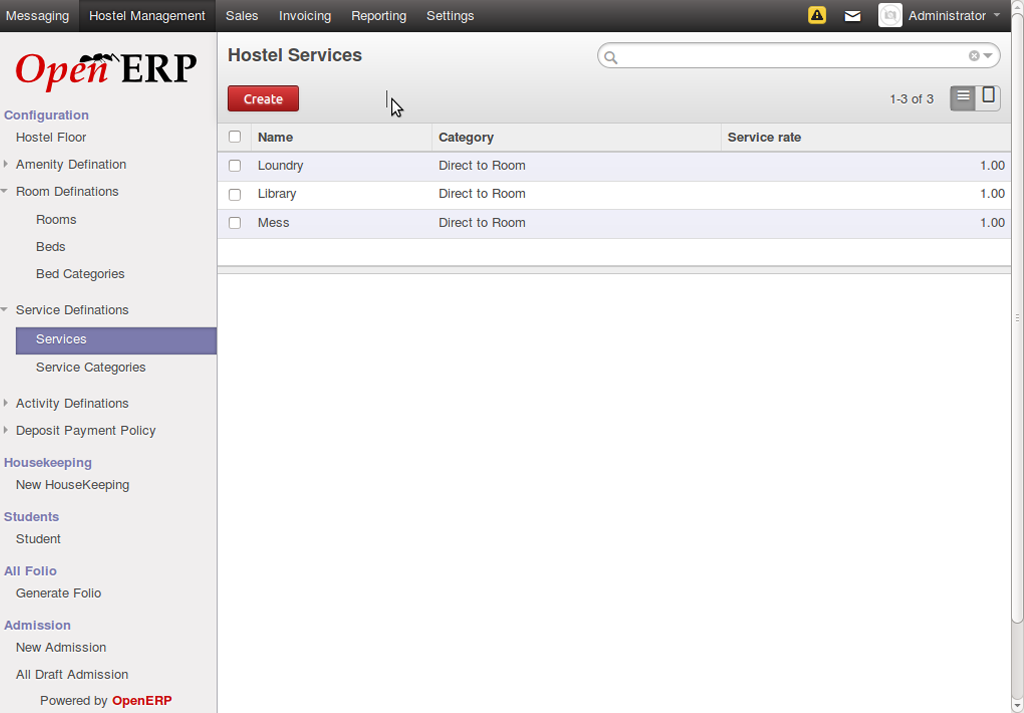
Task: Open Beds in the sidebar
Action: pyautogui.click(x=50, y=247)
